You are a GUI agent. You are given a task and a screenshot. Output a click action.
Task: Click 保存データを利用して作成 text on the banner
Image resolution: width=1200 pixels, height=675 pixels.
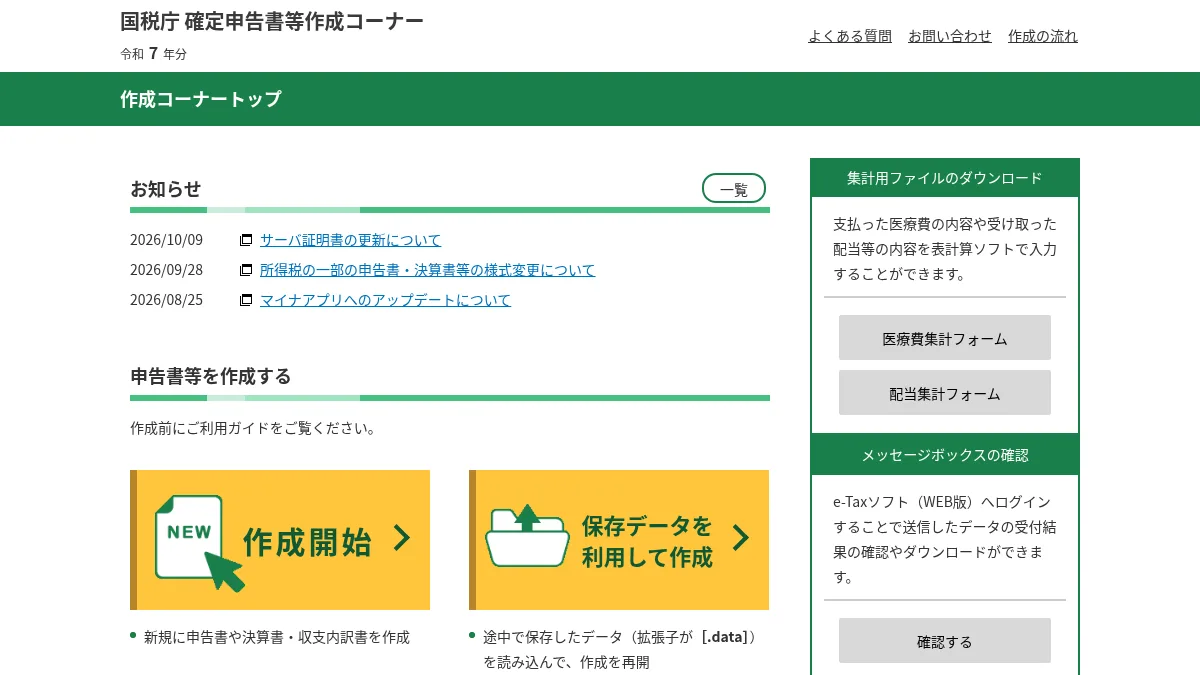coord(647,541)
